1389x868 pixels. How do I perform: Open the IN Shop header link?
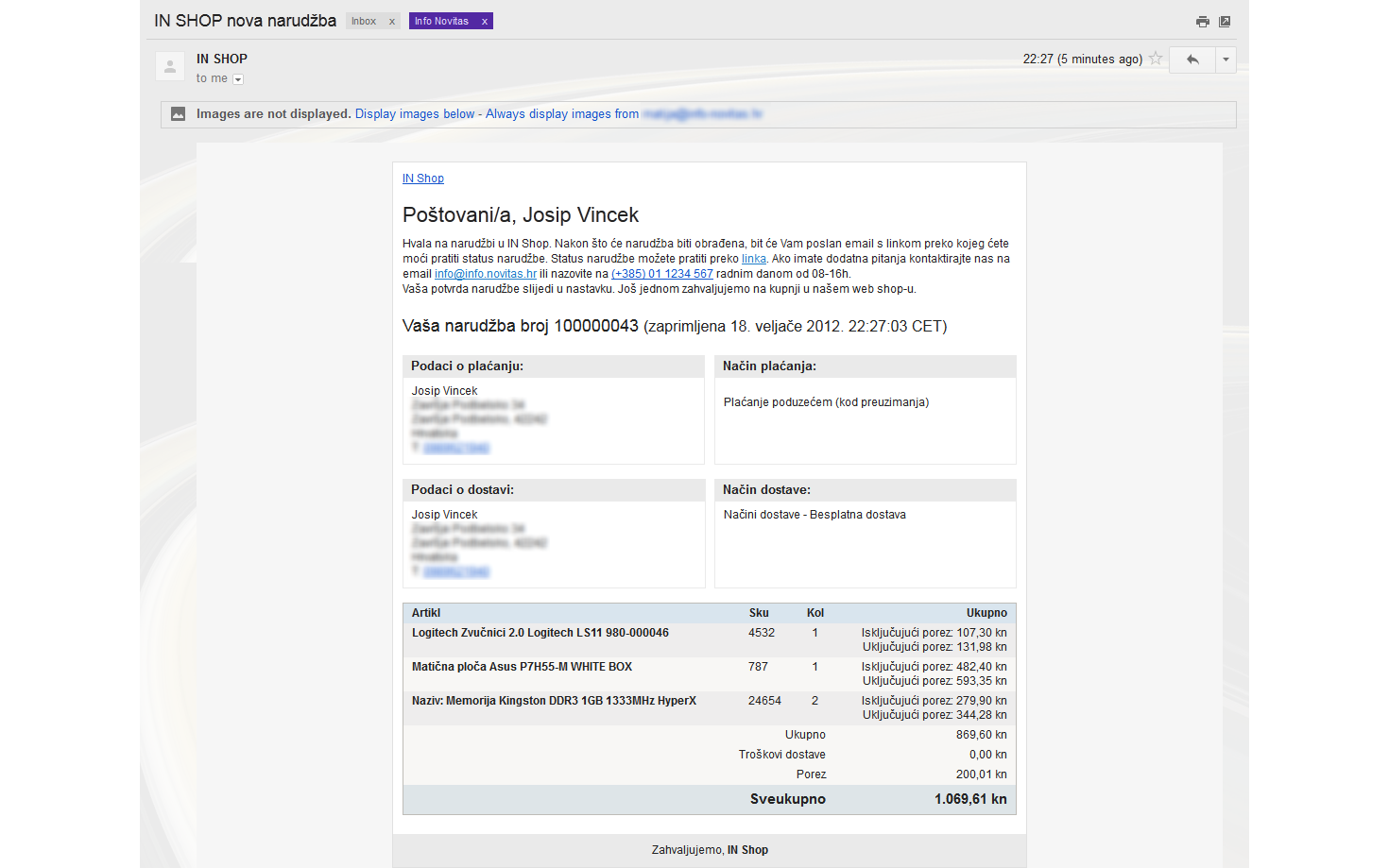pos(422,179)
